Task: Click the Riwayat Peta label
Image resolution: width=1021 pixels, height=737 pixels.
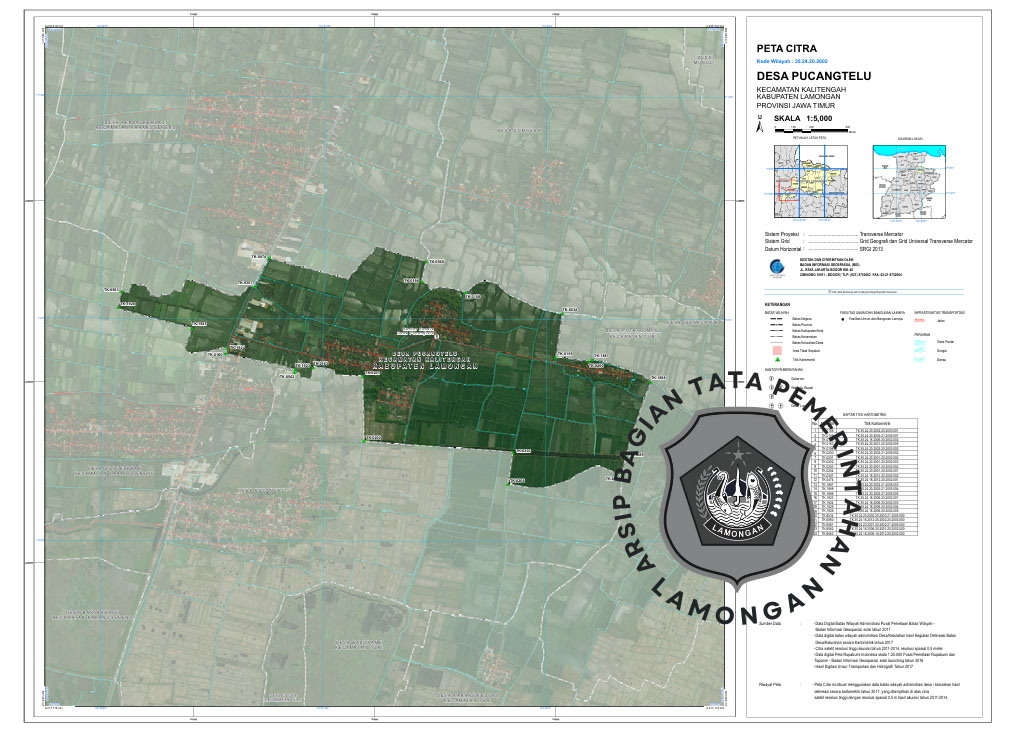Action: click(770, 684)
